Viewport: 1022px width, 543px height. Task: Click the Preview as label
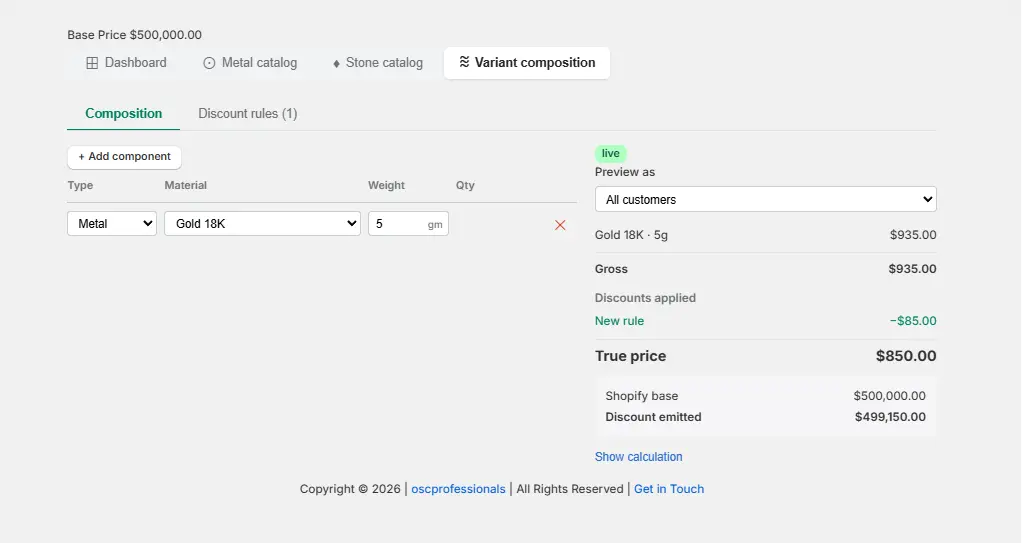tap(625, 172)
